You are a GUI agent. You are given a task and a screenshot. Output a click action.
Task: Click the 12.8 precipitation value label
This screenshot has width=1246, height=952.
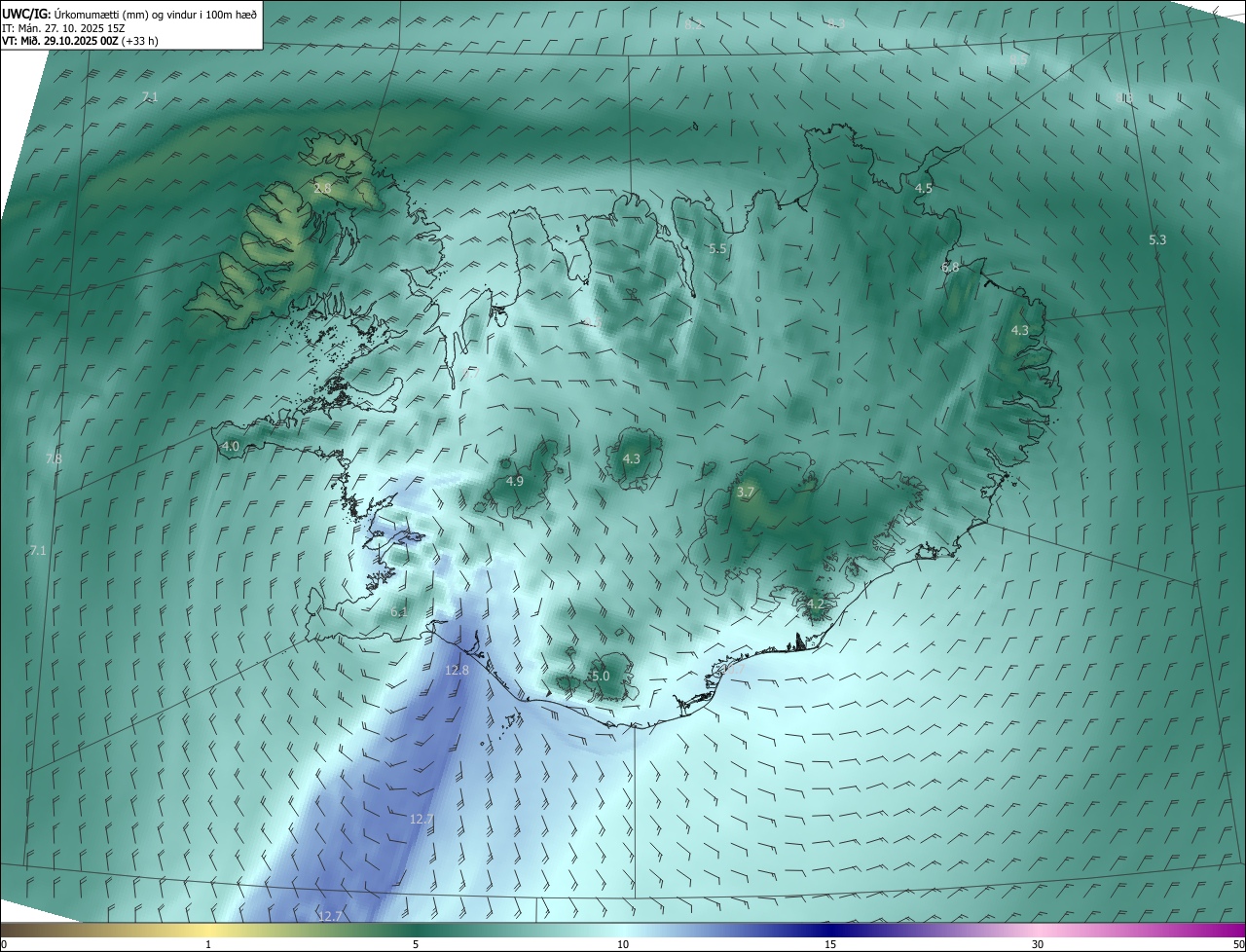coord(457,670)
